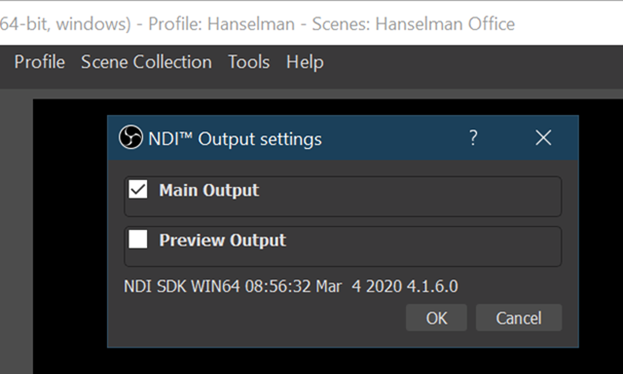Open the Profile menu
This screenshot has width=623, height=374.
(x=39, y=62)
